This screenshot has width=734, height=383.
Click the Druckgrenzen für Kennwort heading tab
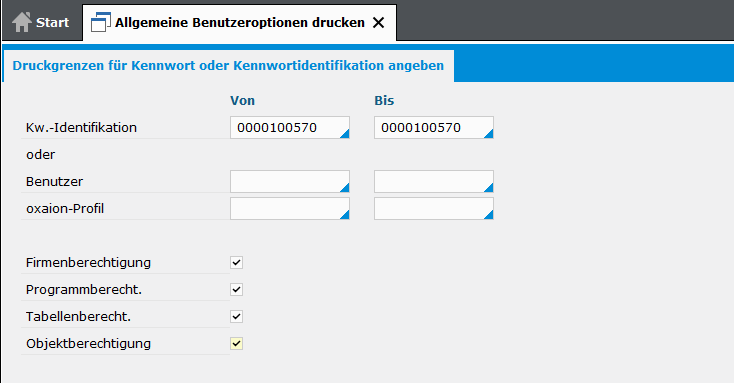click(228, 66)
